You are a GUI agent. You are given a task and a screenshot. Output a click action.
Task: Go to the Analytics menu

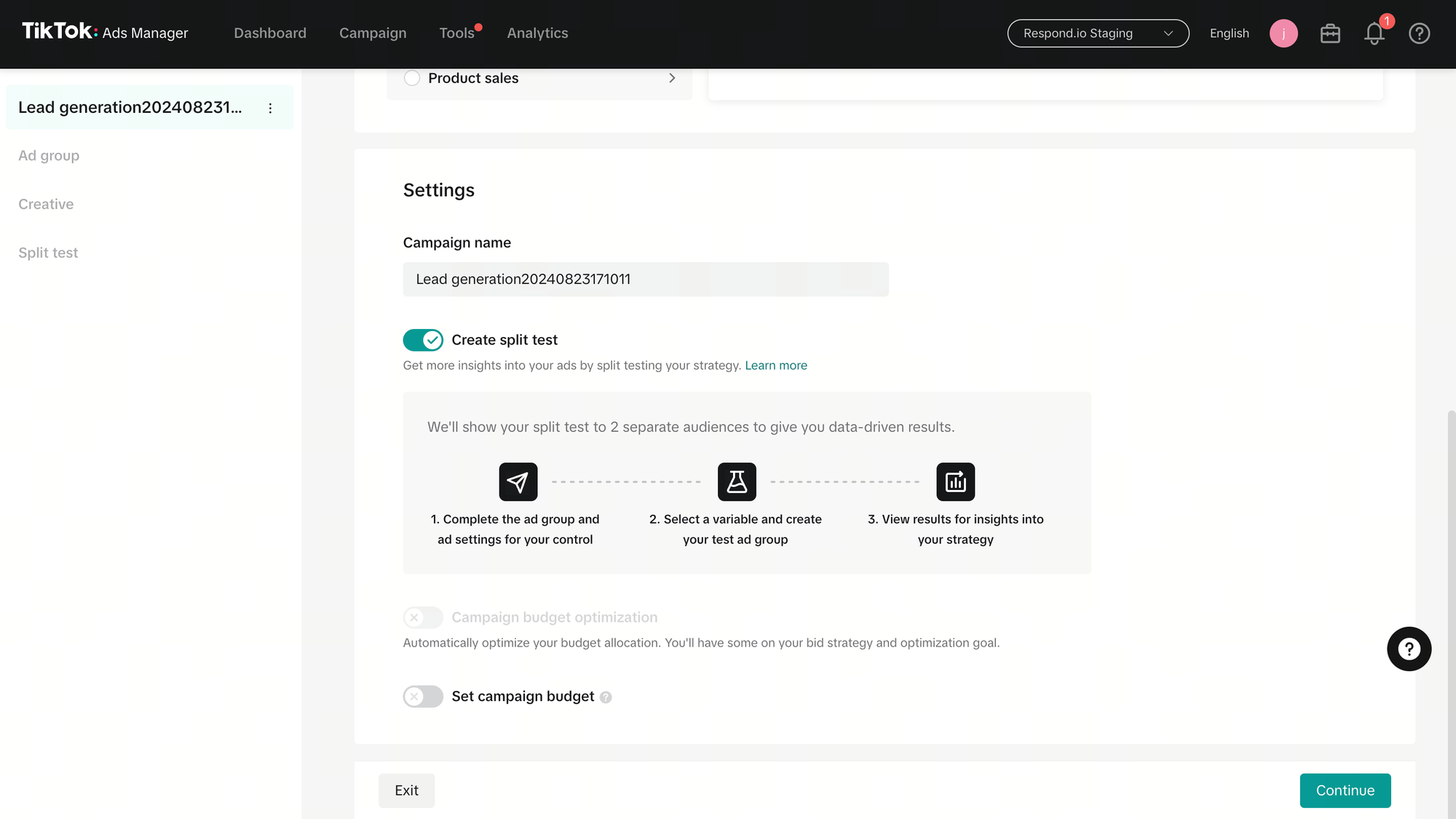pos(537,33)
